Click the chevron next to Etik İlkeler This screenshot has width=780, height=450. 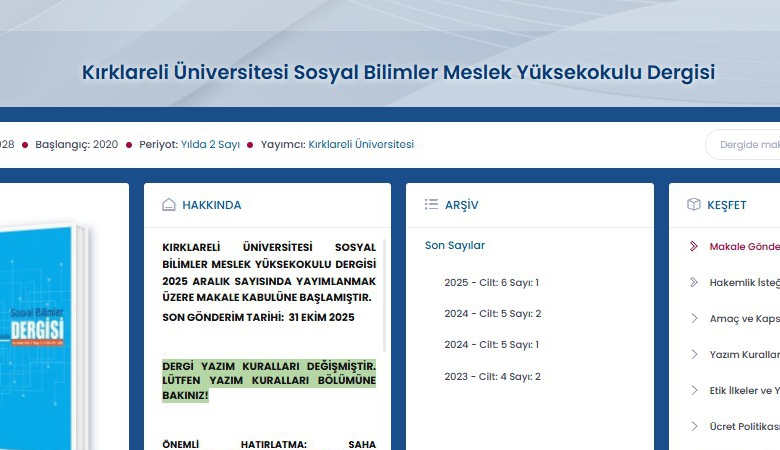694,390
